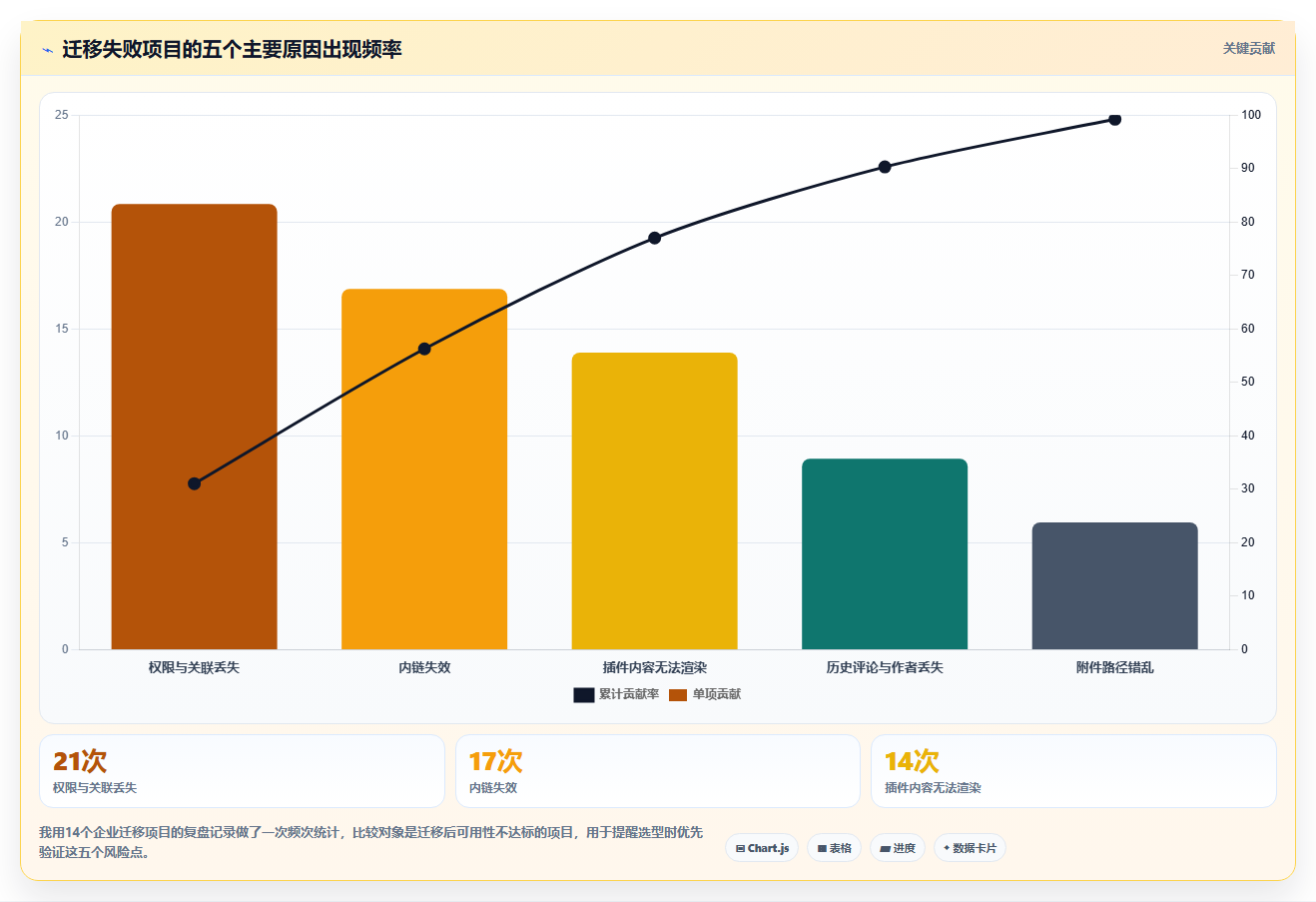Click the 21次 figure
This screenshot has height=902, width=1316.
(80, 761)
